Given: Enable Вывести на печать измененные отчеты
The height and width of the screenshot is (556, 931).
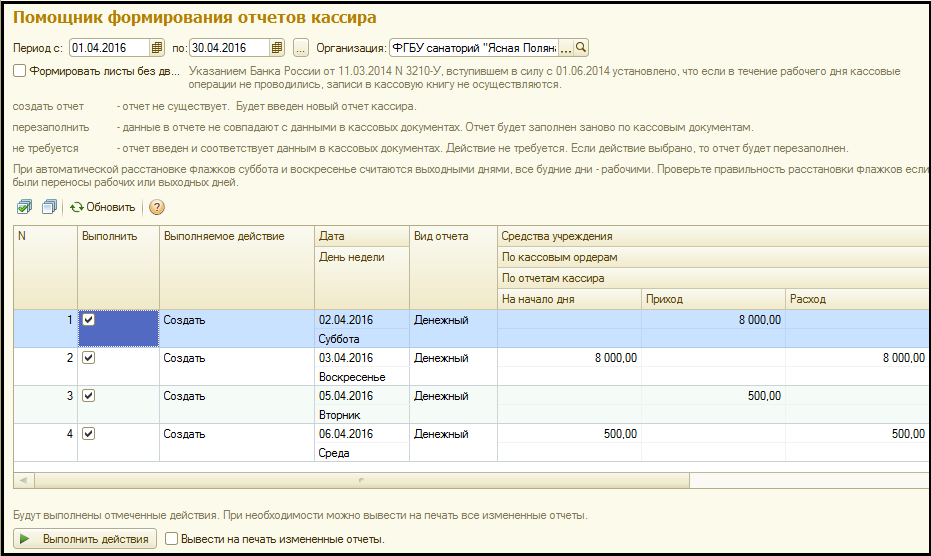Looking at the screenshot, I should pos(172,539).
